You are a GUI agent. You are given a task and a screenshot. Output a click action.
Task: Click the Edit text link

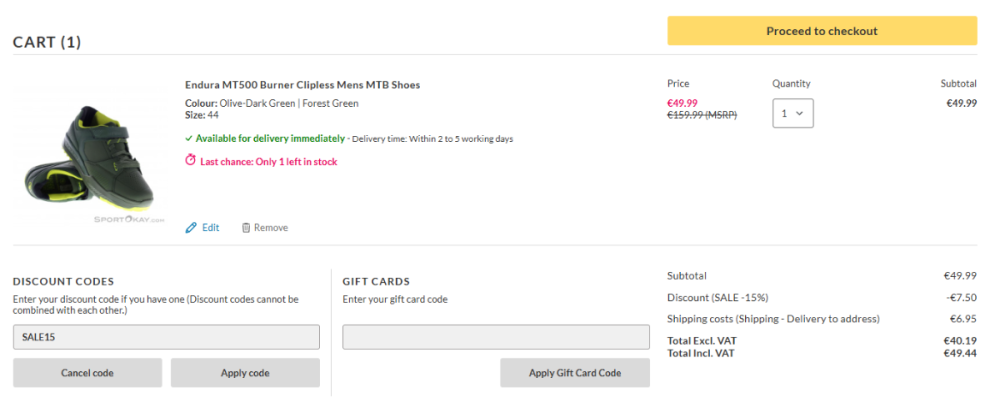(210, 228)
